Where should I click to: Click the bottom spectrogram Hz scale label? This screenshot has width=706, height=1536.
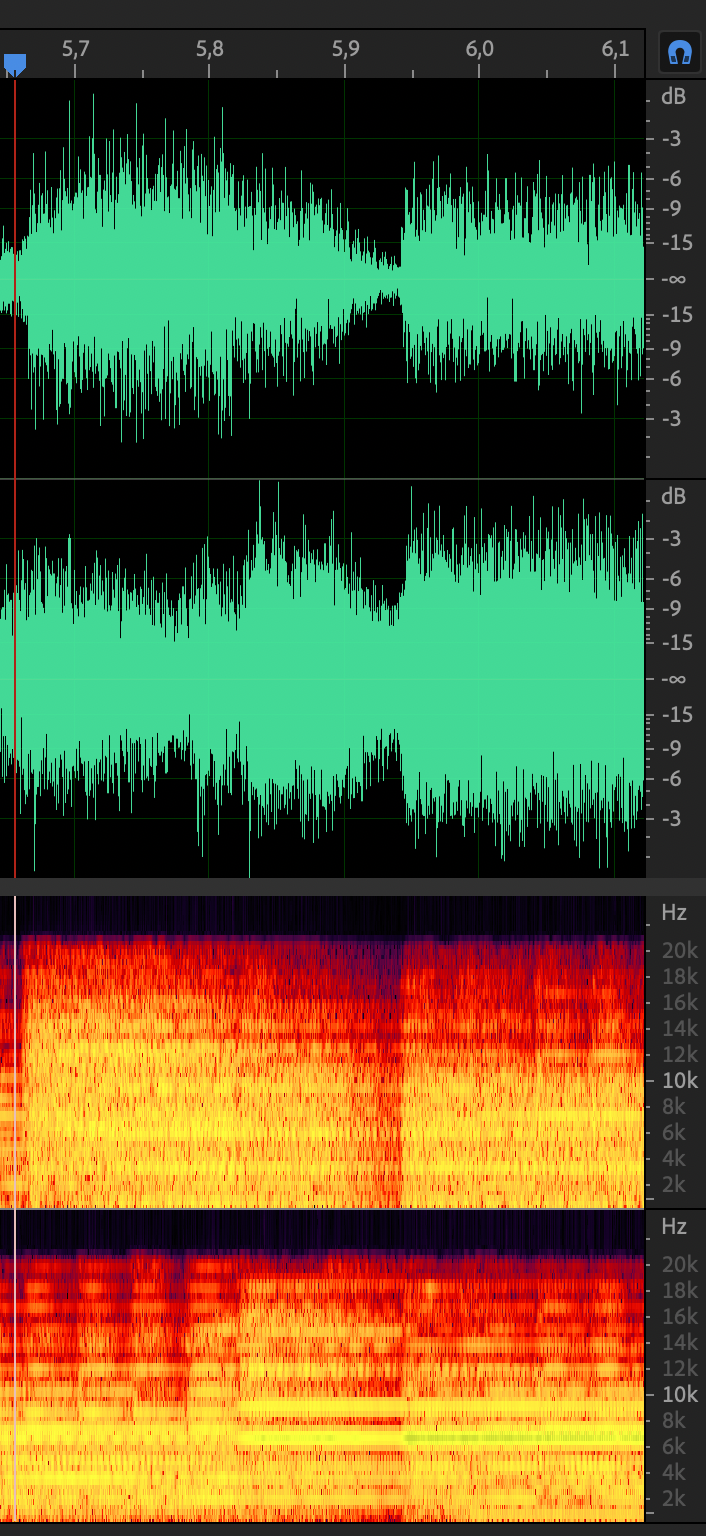point(674,1226)
